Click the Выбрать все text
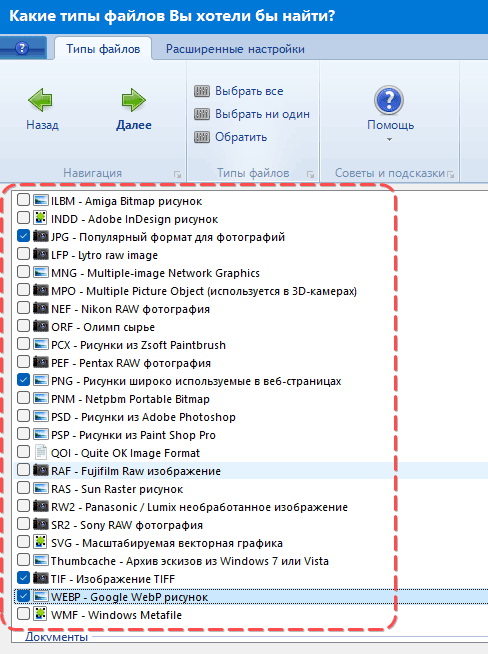Image resolution: width=488 pixels, height=654 pixels. point(249,91)
